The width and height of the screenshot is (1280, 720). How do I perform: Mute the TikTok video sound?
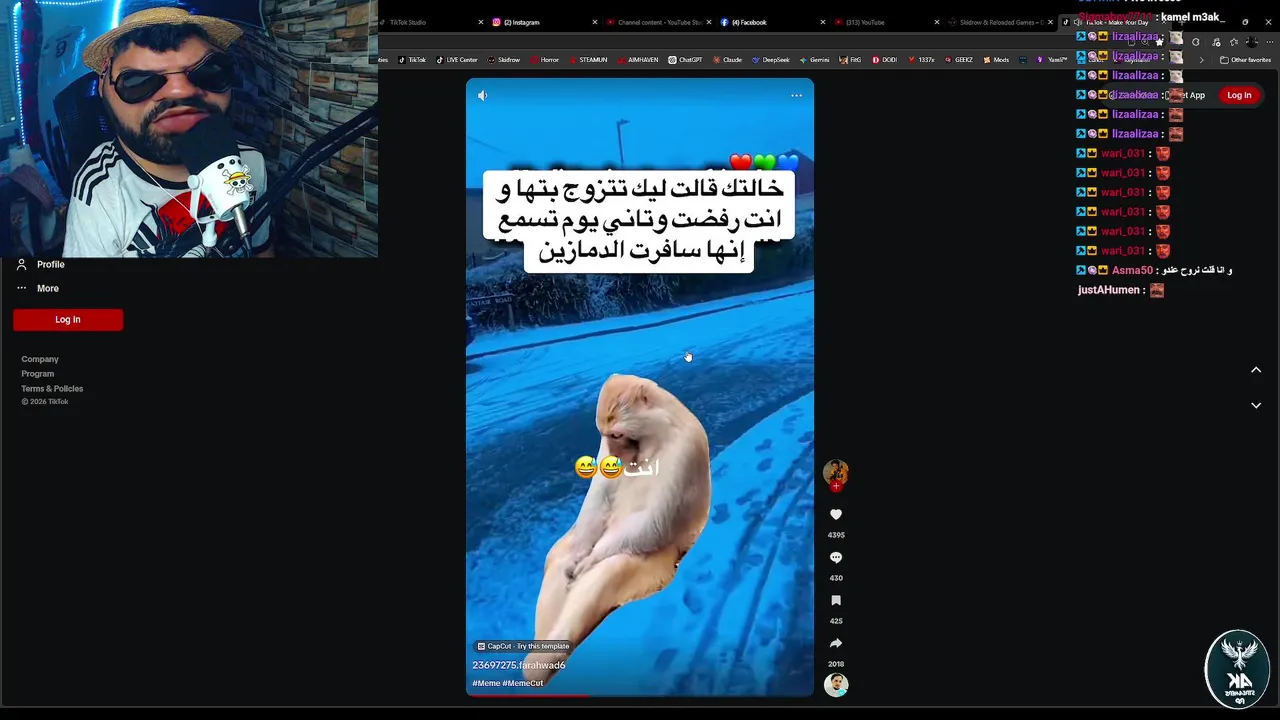click(x=482, y=96)
